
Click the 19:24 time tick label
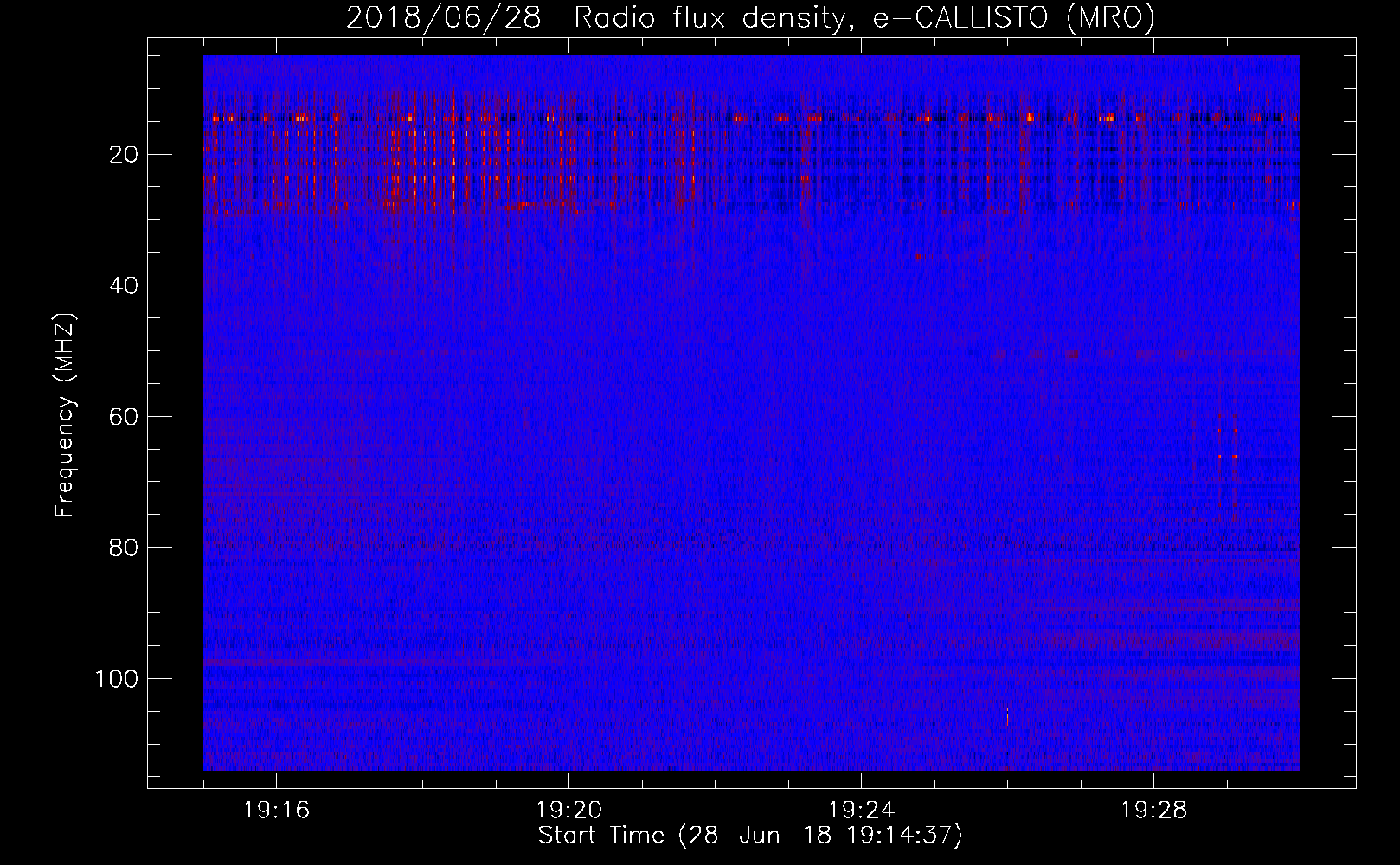[x=861, y=811]
